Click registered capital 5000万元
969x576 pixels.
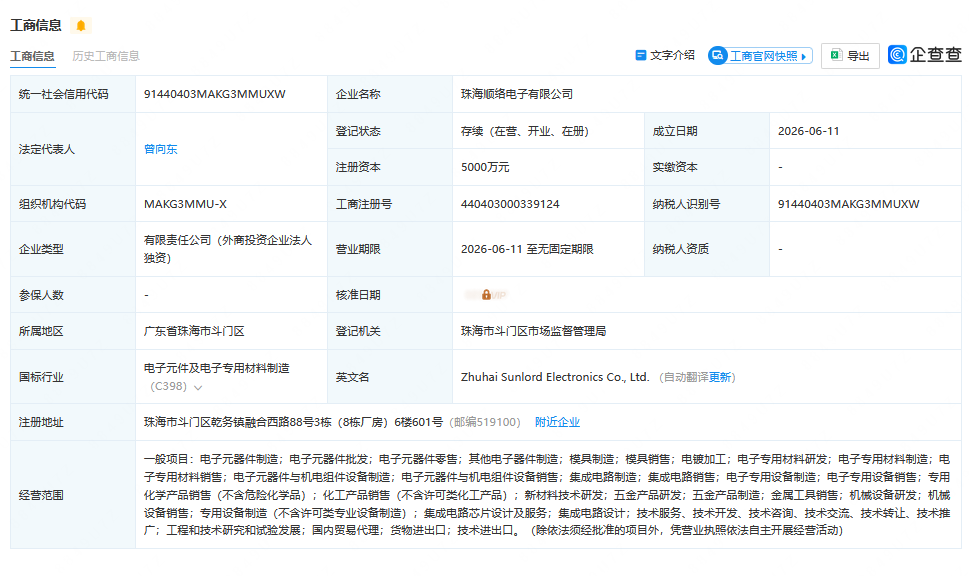(485, 167)
